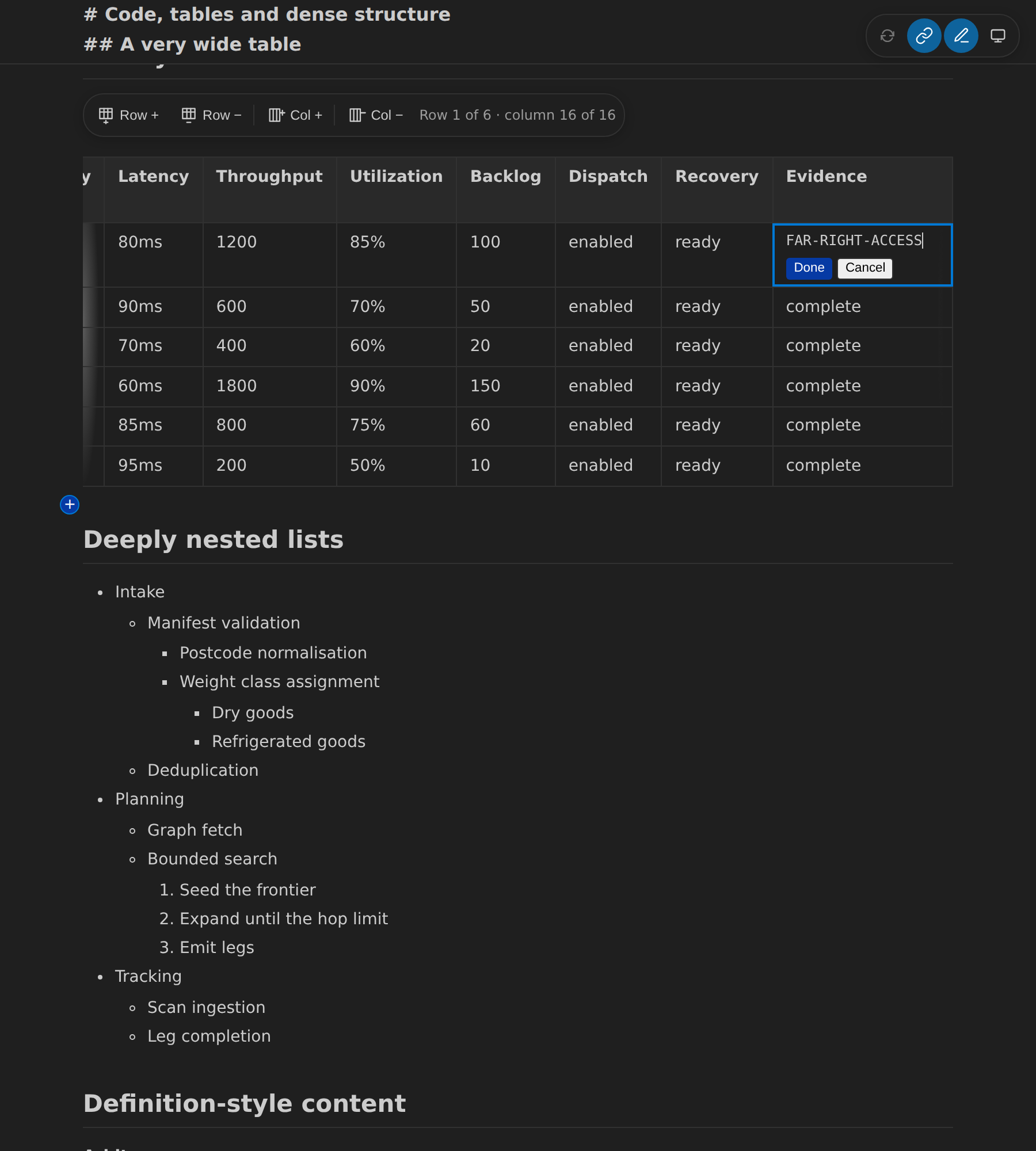Click the 50% utilization cell
The height and width of the screenshot is (1151, 1036).
coord(397,466)
